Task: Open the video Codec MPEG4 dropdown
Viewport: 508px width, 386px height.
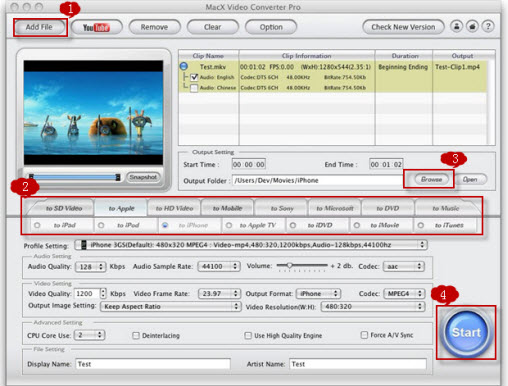Action: click(x=404, y=294)
